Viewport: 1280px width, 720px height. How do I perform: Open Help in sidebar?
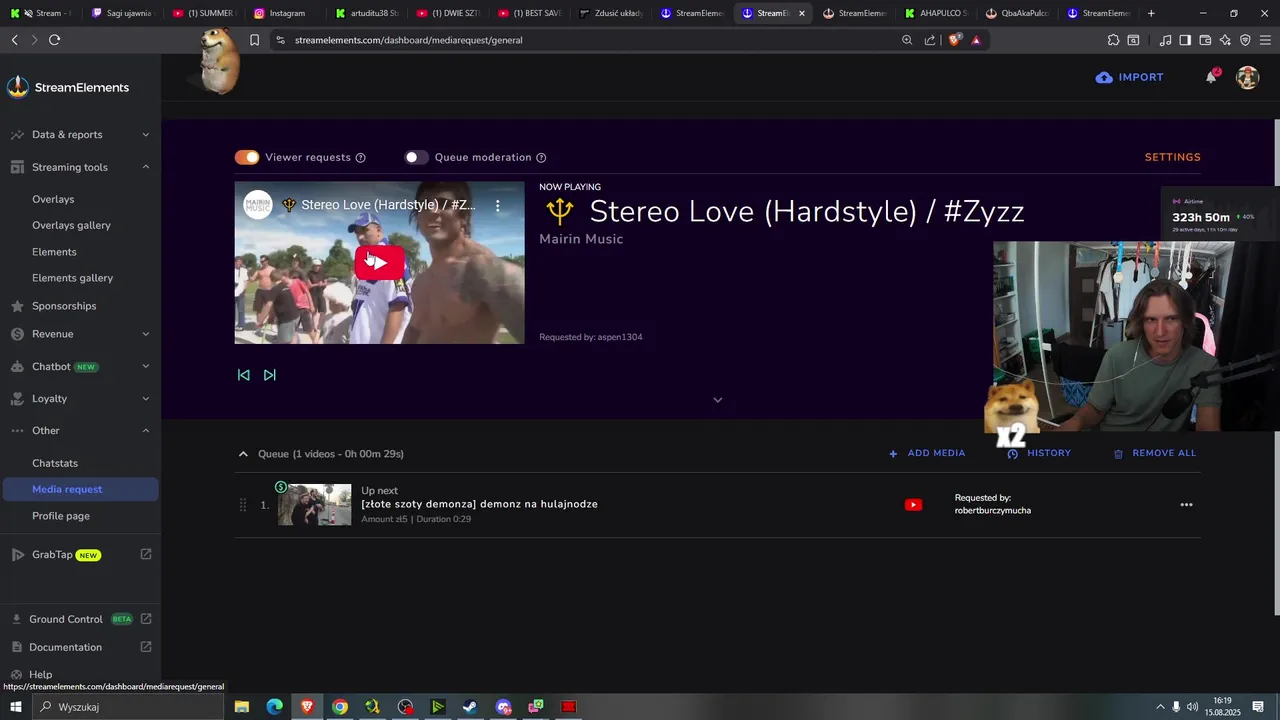pos(40,674)
